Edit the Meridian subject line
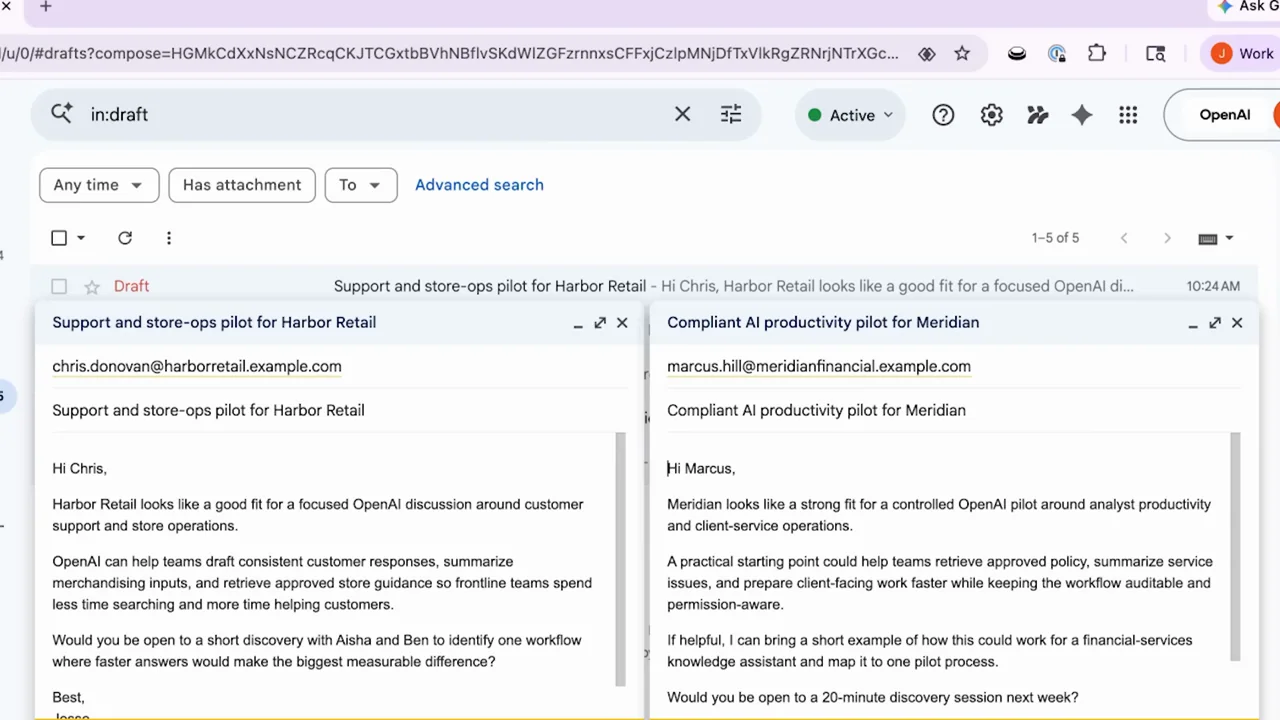Viewport: 1280px width, 720px height. click(x=953, y=410)
